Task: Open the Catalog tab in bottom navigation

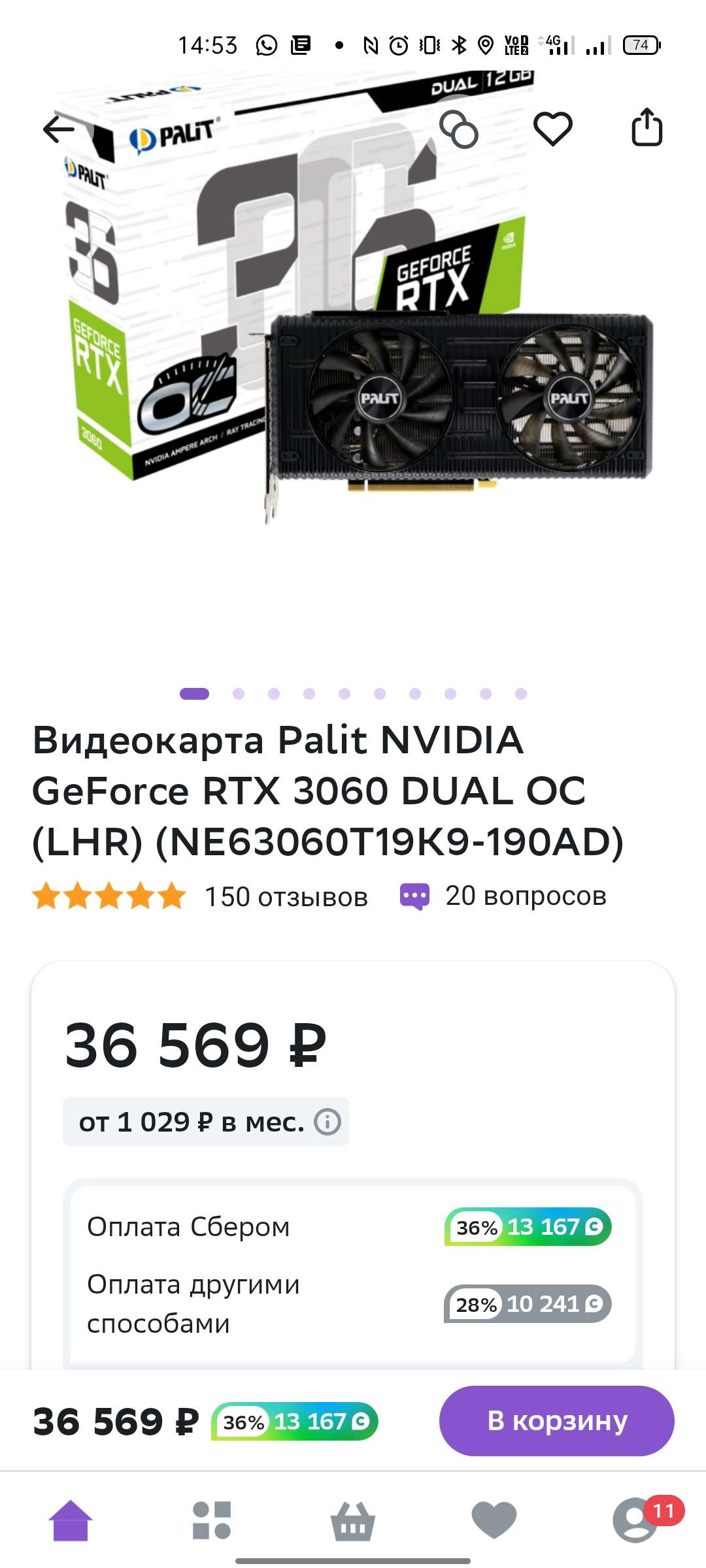Action: [x=212, y=1520]
